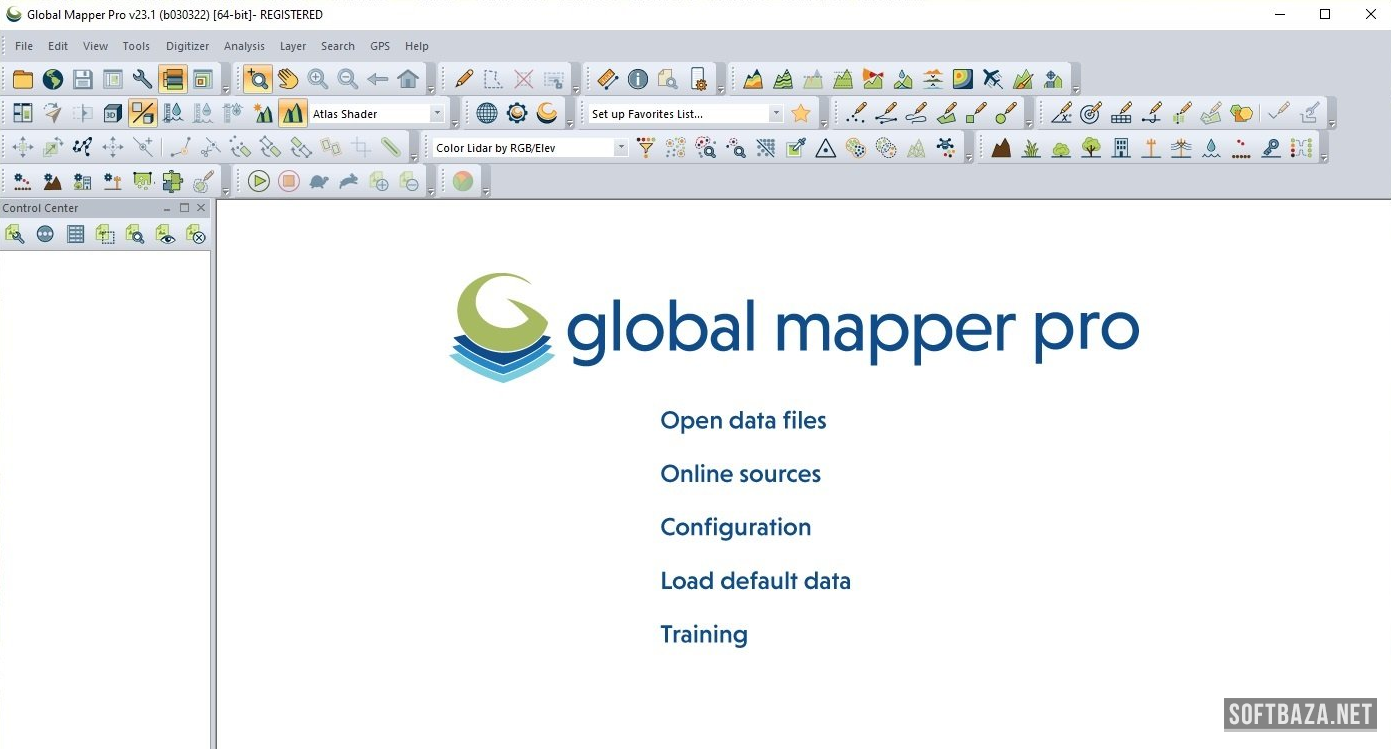Viewport: 1391px width, 749px height.
Task: Click the Open data files link
Action: pyautogui.click(x=743, y=421)
